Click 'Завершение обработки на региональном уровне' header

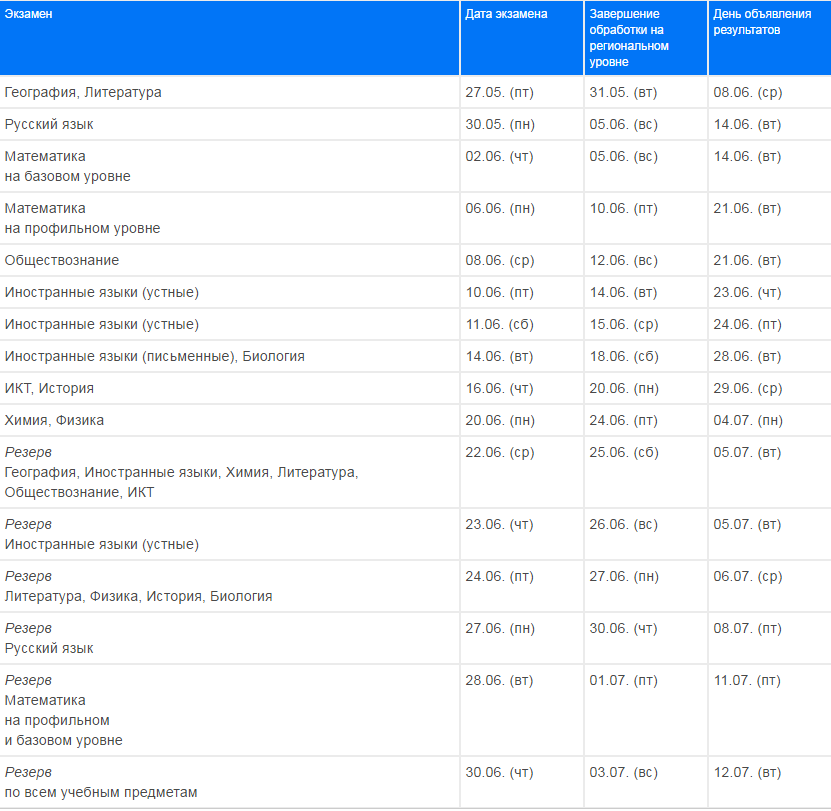coord(646,38)
